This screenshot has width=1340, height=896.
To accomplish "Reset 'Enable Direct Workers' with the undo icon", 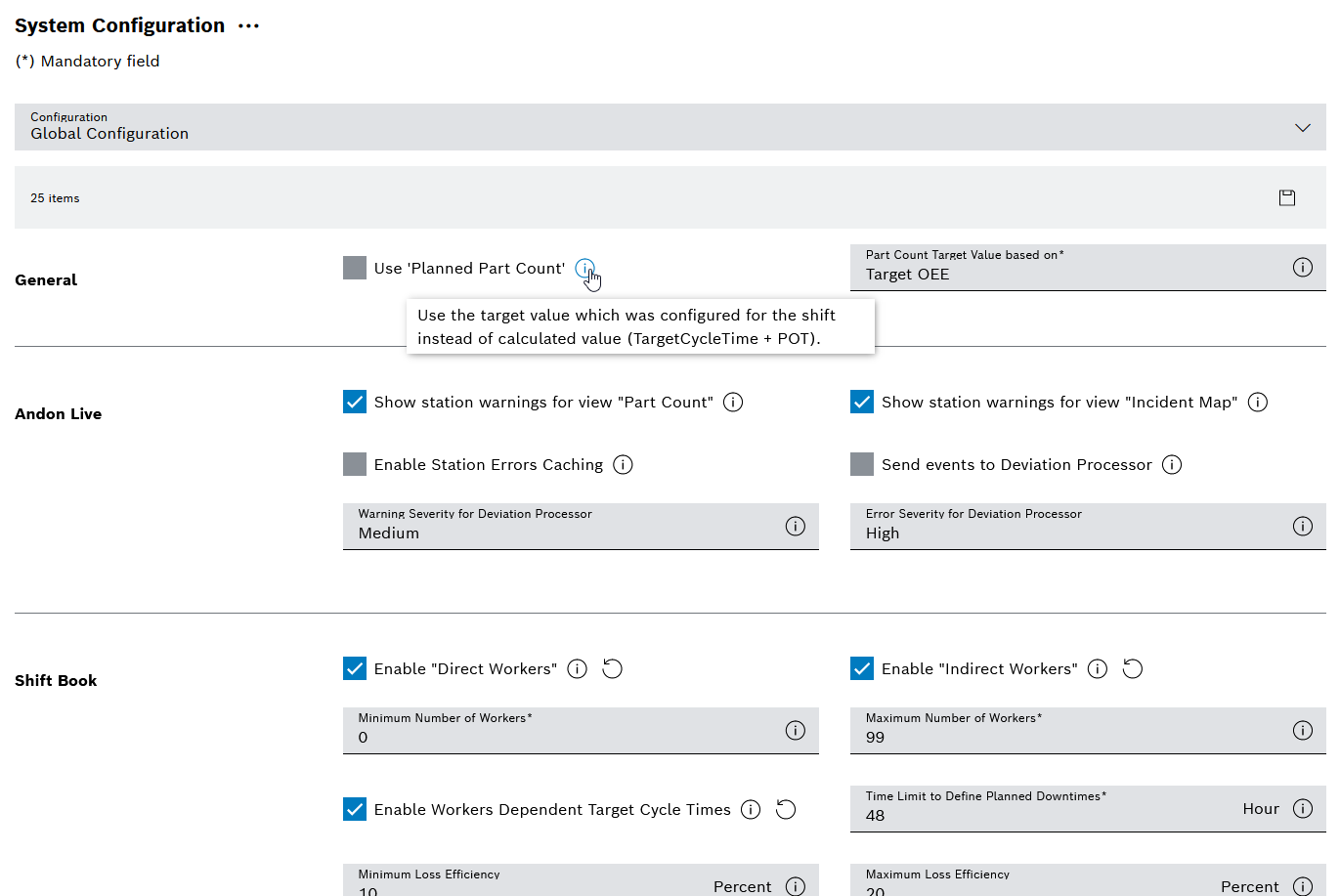I will click(x=612, y=668).
